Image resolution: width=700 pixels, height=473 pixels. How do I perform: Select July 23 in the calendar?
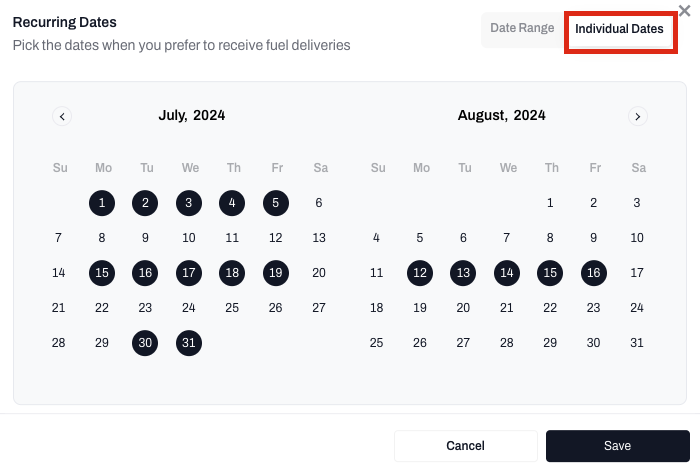coord(145,308)
